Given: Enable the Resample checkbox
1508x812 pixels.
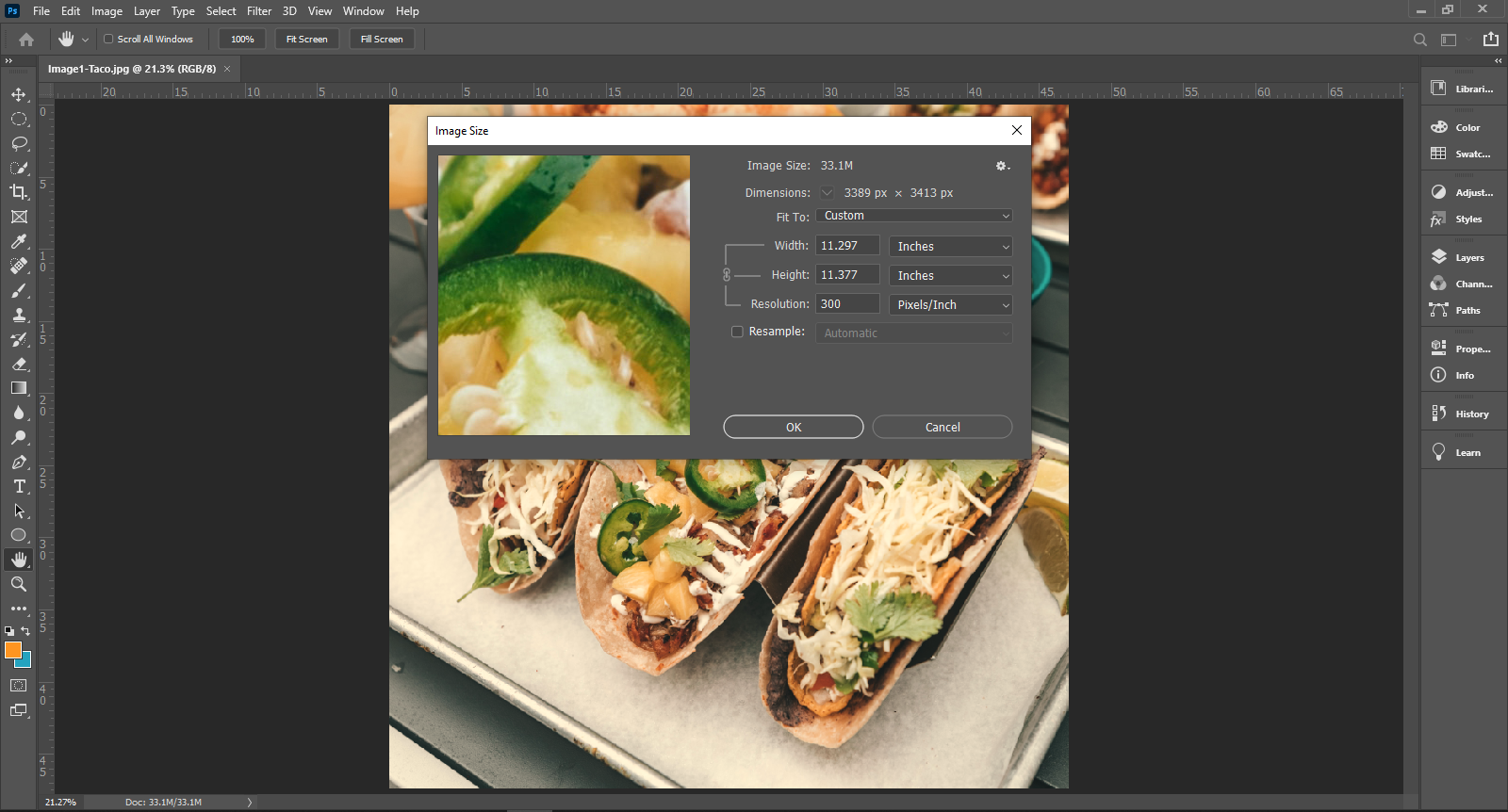Looking at the screenshot, I should pos(737,332).
